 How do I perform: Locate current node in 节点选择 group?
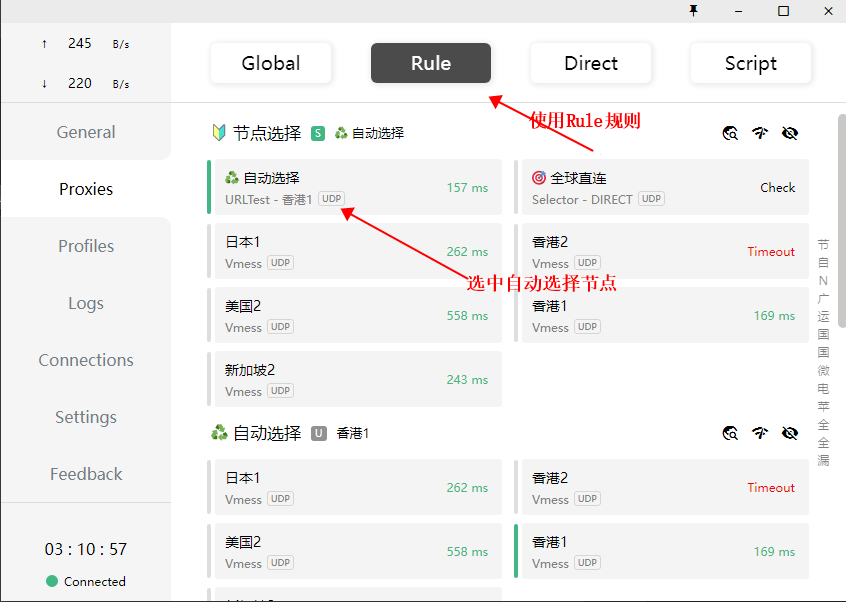[x=730, y=133]
